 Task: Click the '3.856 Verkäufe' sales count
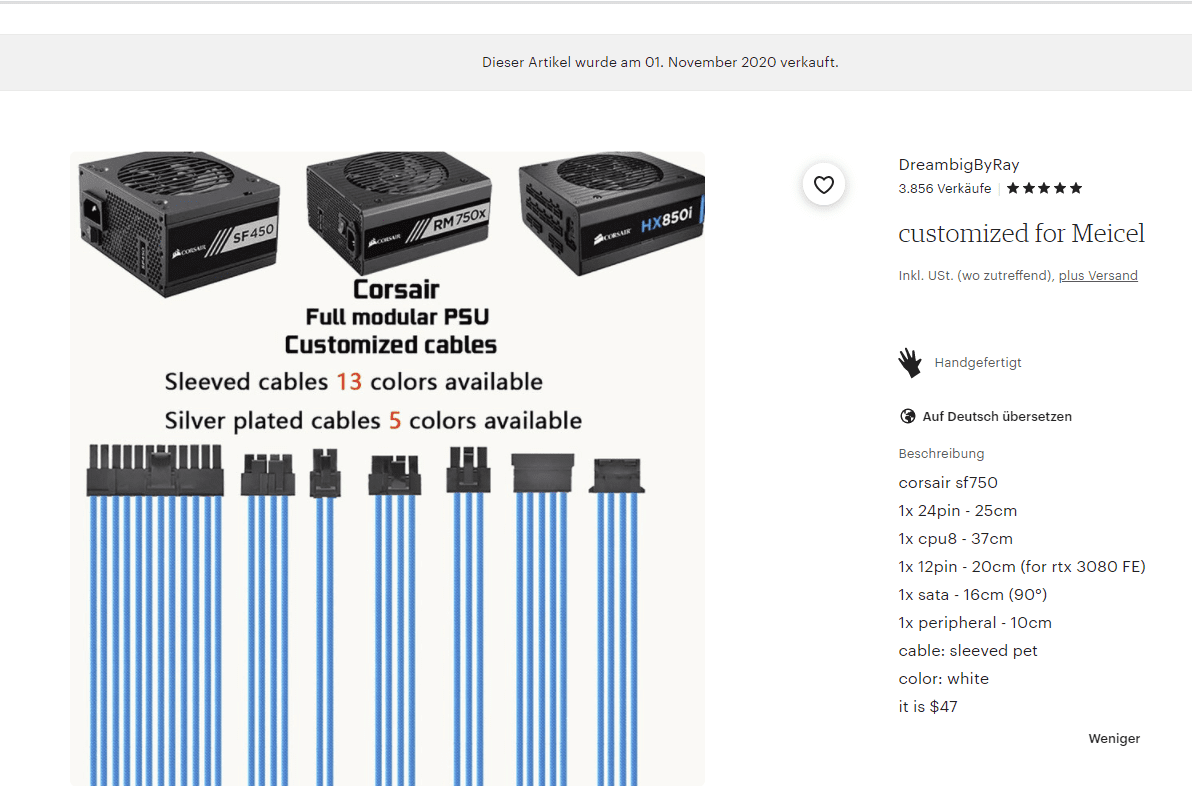pyautogui.click(x=945, y=188)
